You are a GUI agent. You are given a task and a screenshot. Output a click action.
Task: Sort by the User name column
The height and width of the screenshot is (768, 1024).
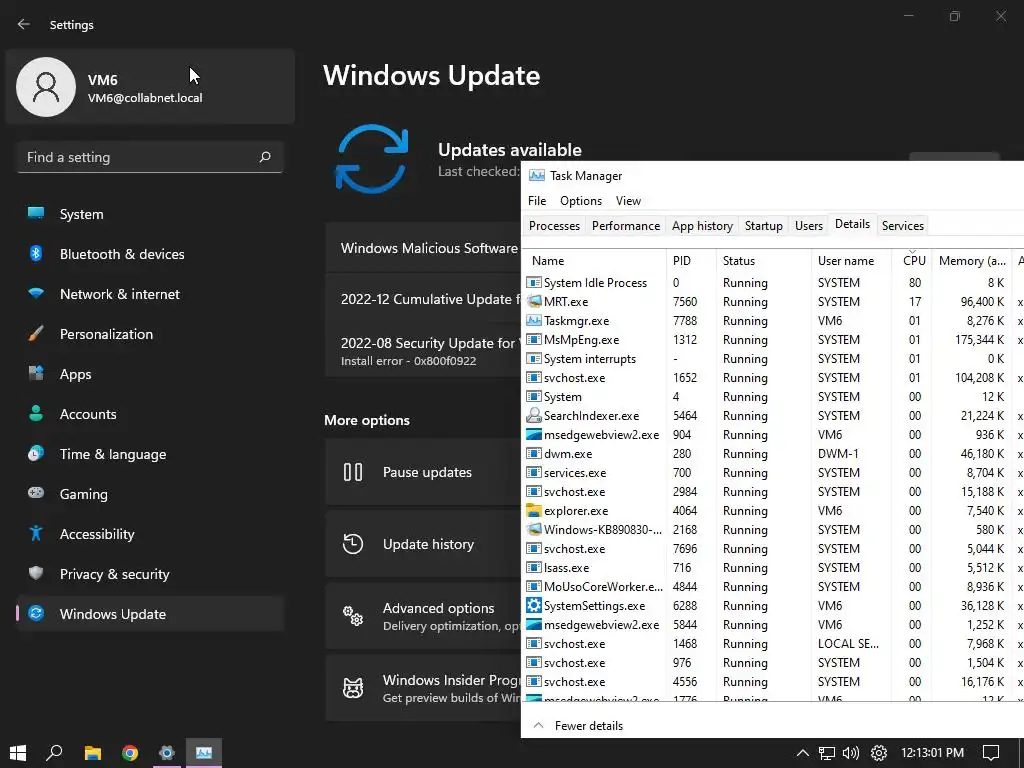pos(852,261)
